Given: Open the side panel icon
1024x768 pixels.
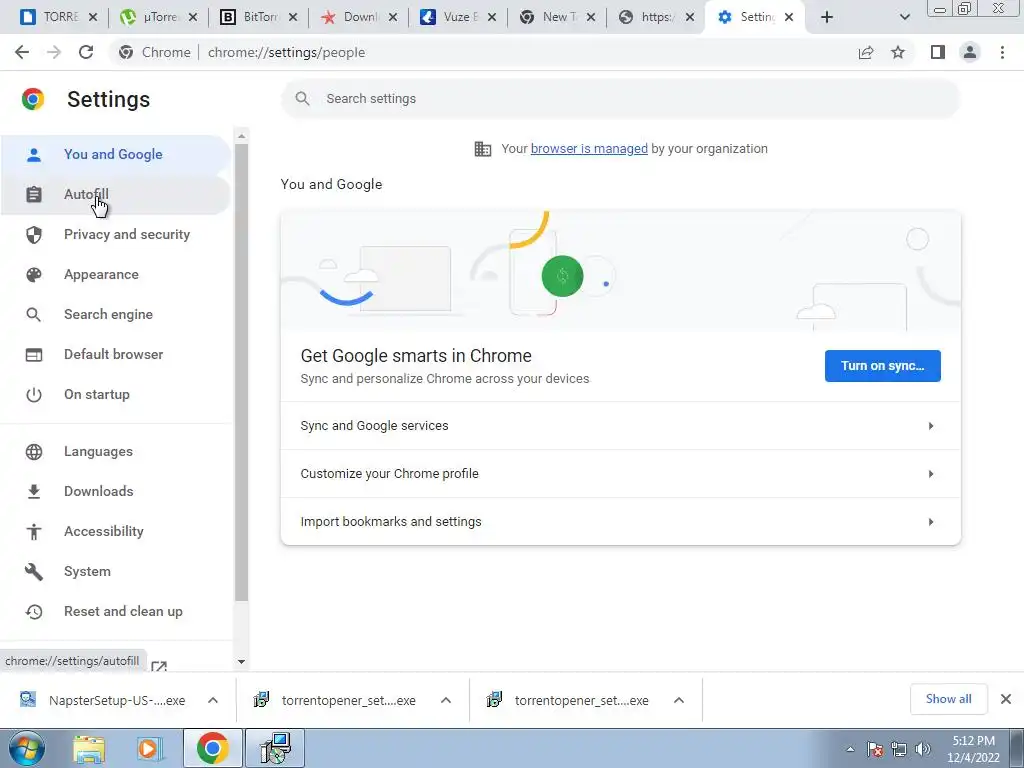Looking at the screenshot, I should [x=938, y=52].
